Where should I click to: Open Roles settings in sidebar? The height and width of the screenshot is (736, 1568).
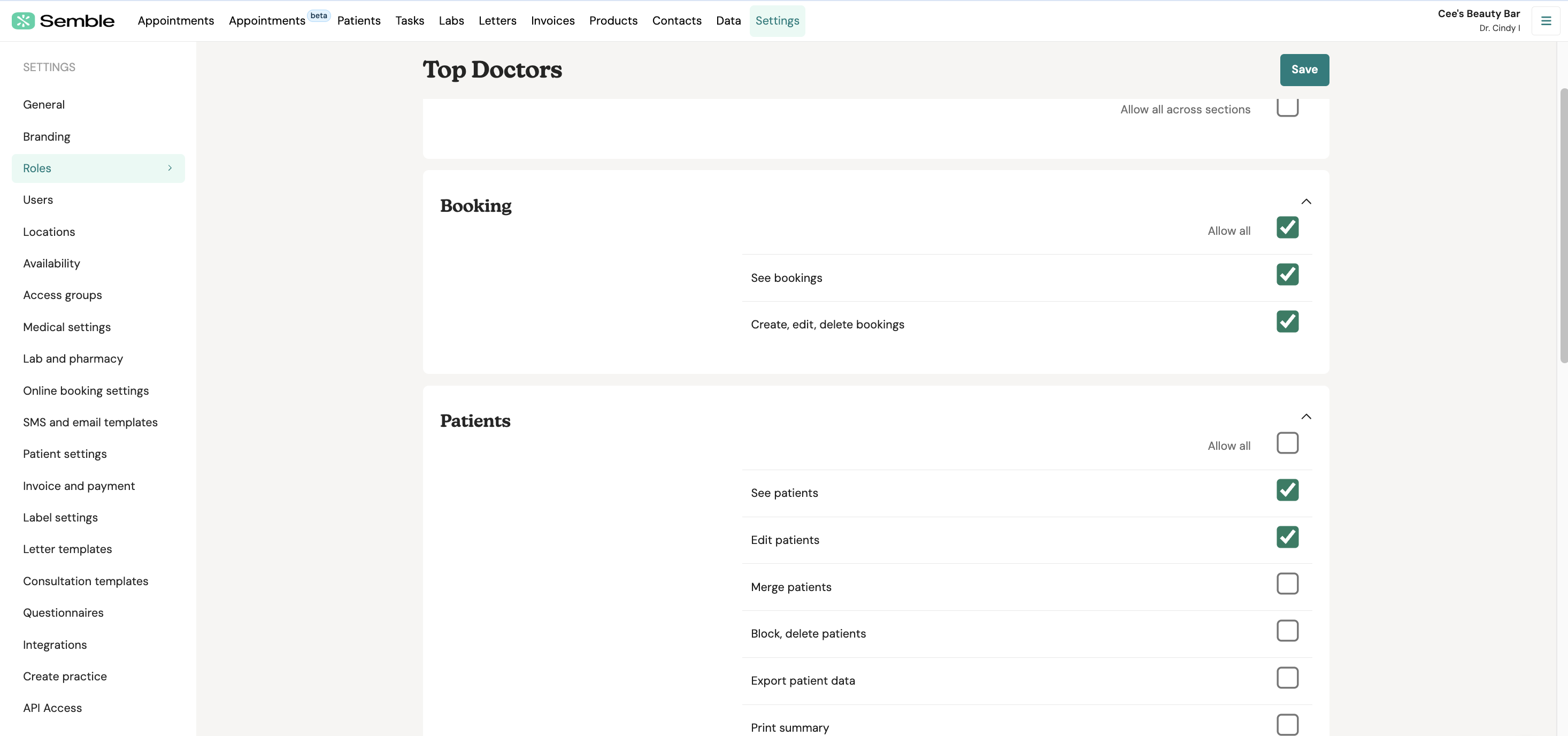[x=98, y=168]
